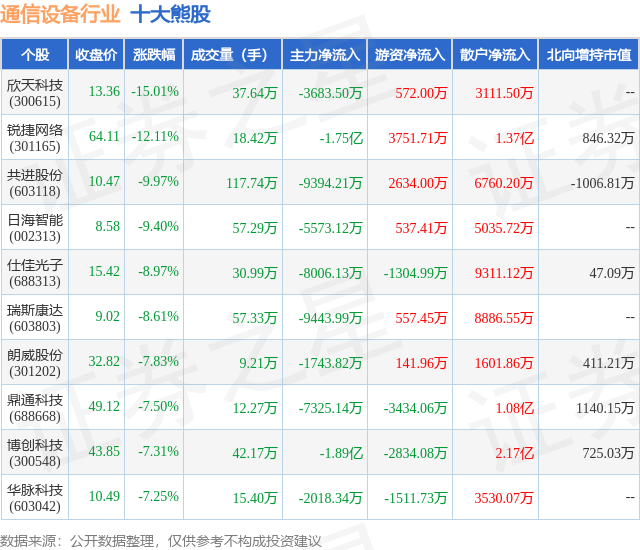Click northbound value 1140.15万
The image size is (640, 550).
click(605, 408)
